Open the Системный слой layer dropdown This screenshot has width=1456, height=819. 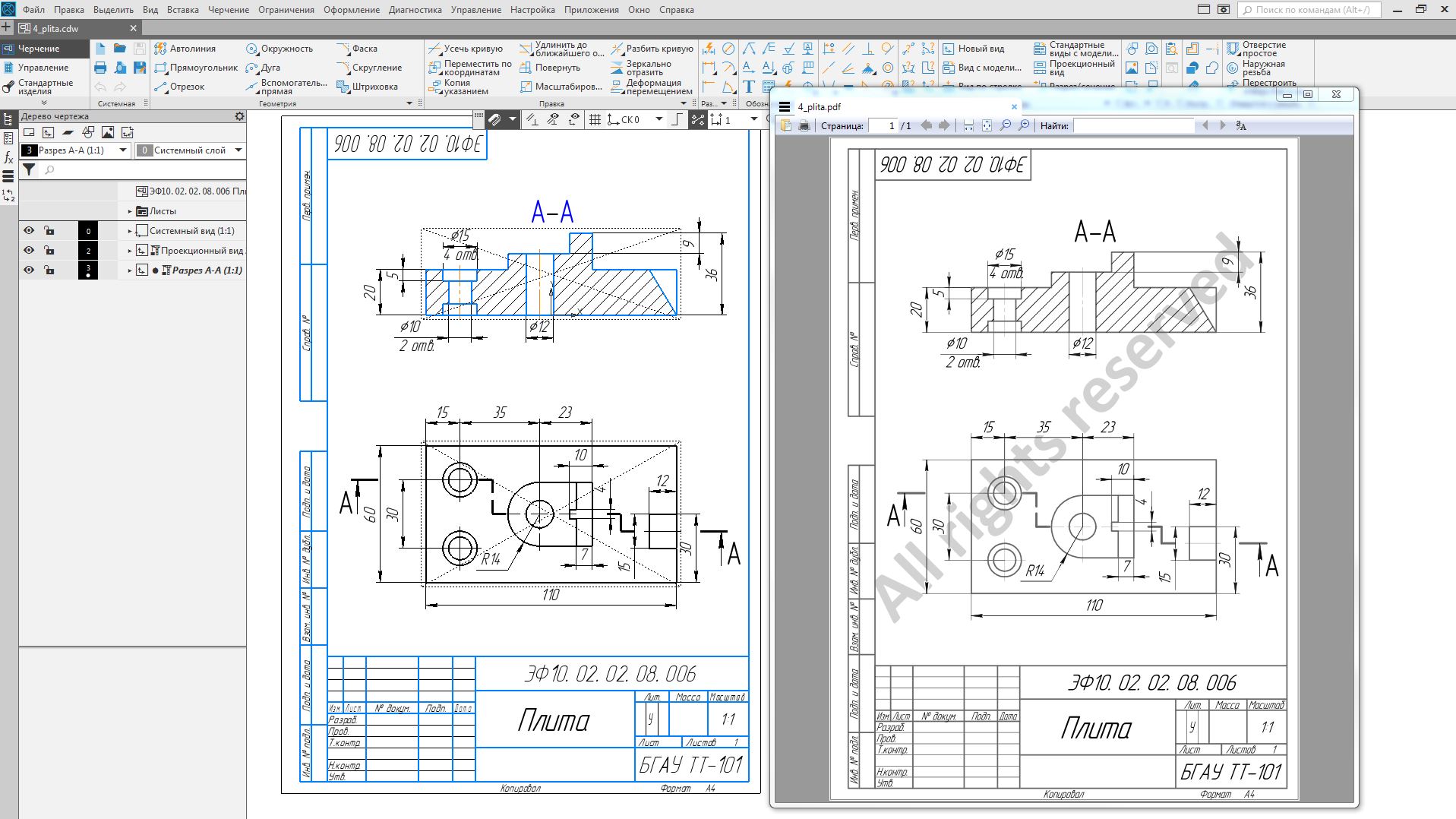click(238, 150)
